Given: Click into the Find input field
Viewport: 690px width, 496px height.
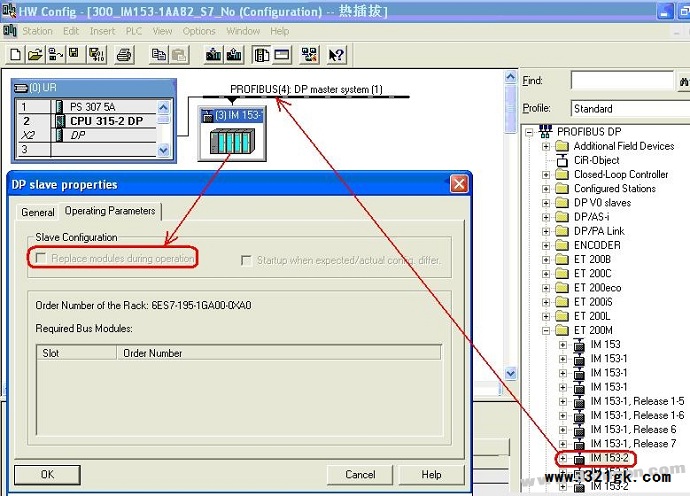Looking at the screenshot, I should click(x=622, y=81).
